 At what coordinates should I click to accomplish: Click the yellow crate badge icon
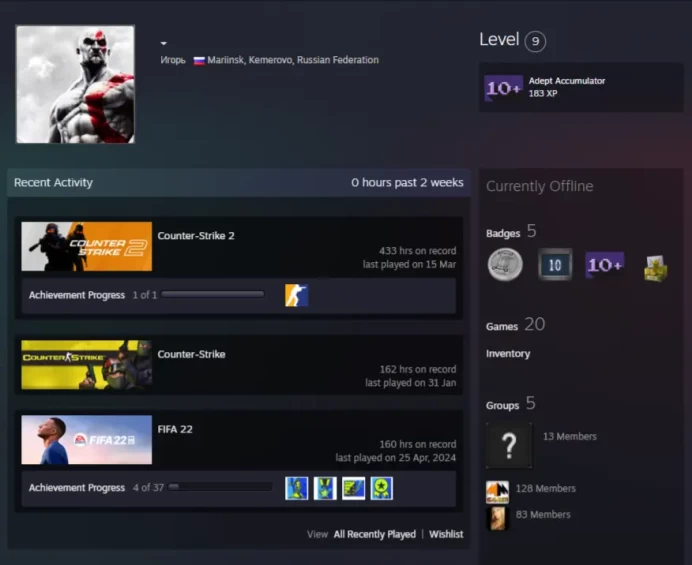pyautogui.click(x=655, y=268)
